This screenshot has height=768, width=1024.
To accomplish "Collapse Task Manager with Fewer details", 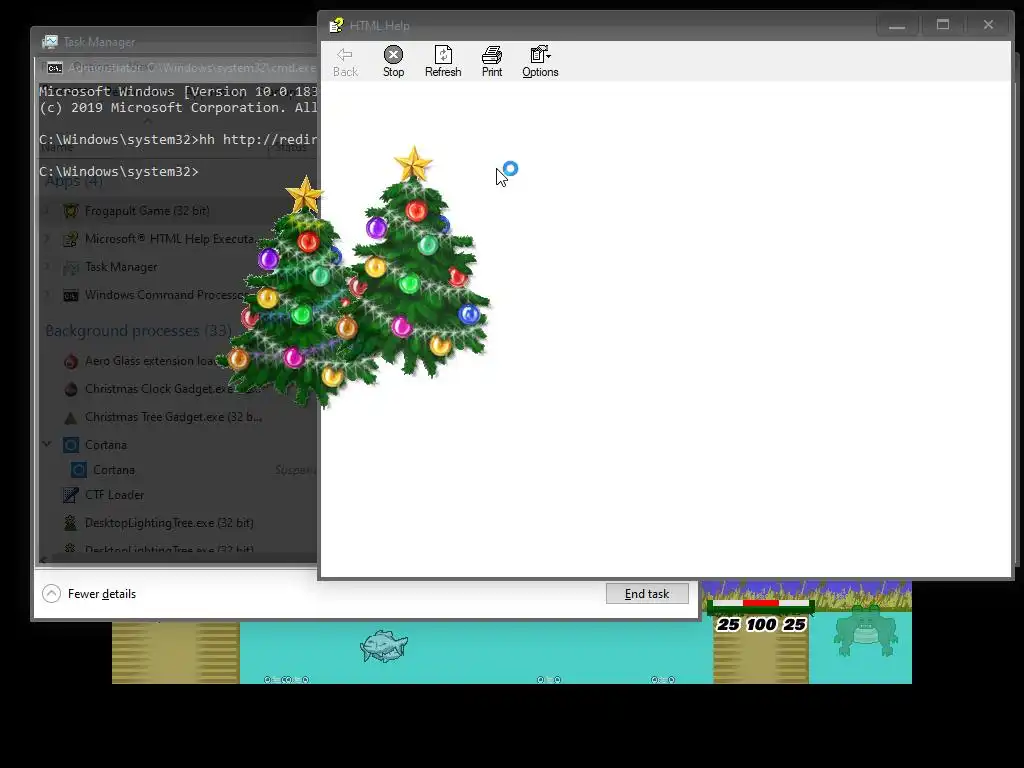I will 89,594.
